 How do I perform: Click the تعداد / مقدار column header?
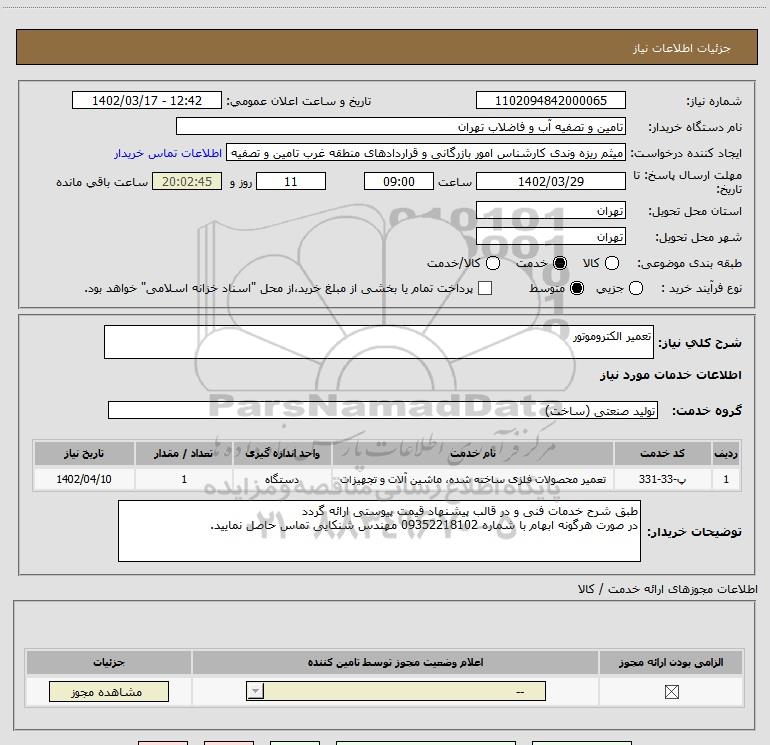coord(184,453)
